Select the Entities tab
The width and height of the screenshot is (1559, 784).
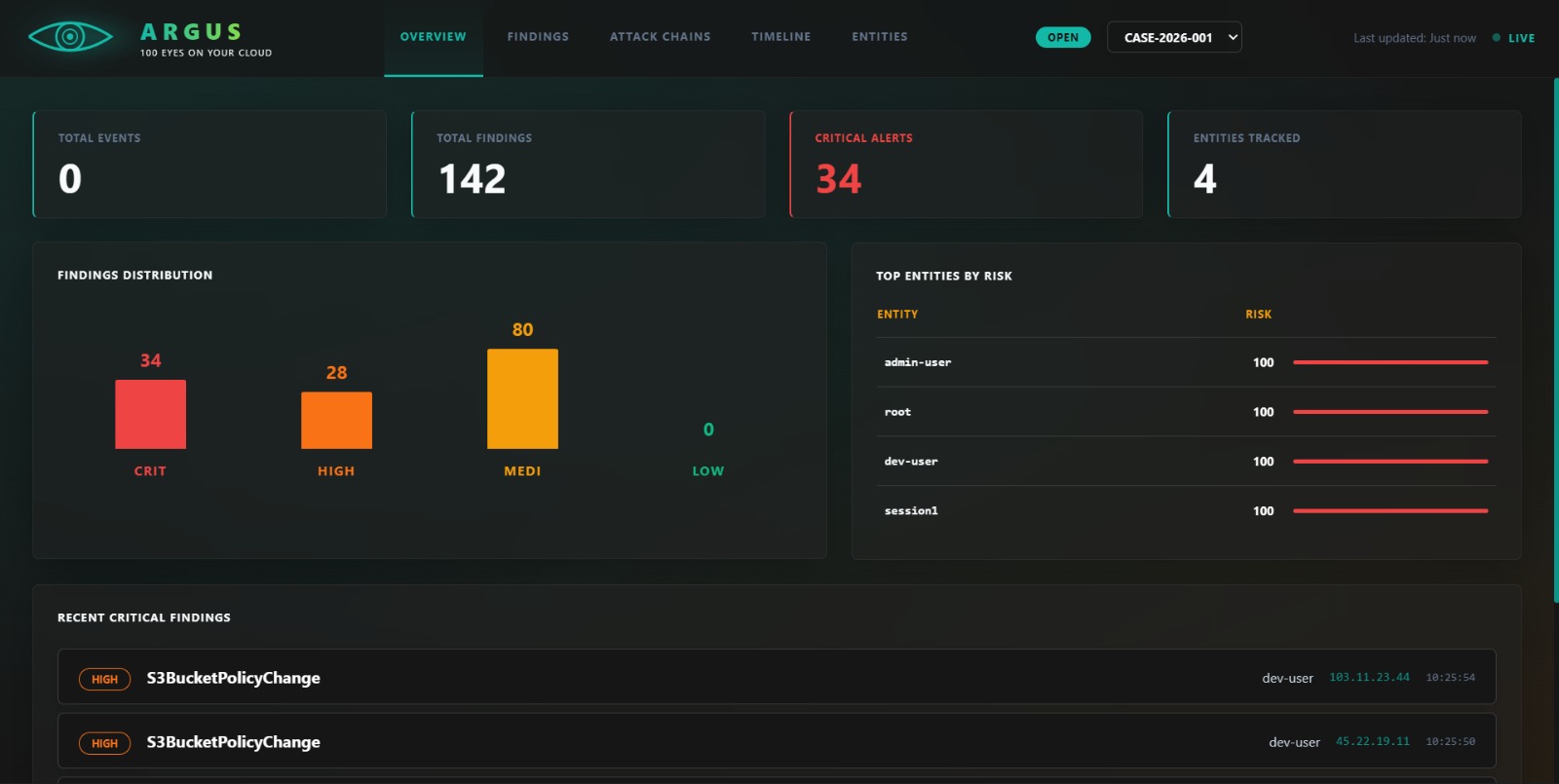pyautogui.click(x=880, y=37)
